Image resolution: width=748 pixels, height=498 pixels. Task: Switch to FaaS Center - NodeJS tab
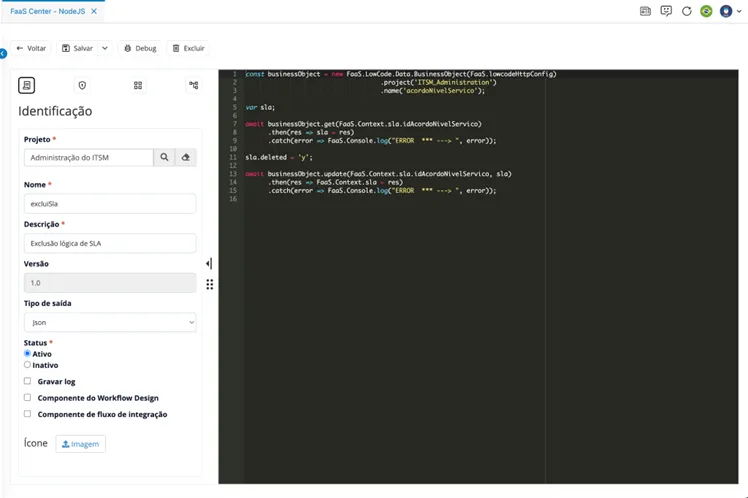[x=47, y=11]
